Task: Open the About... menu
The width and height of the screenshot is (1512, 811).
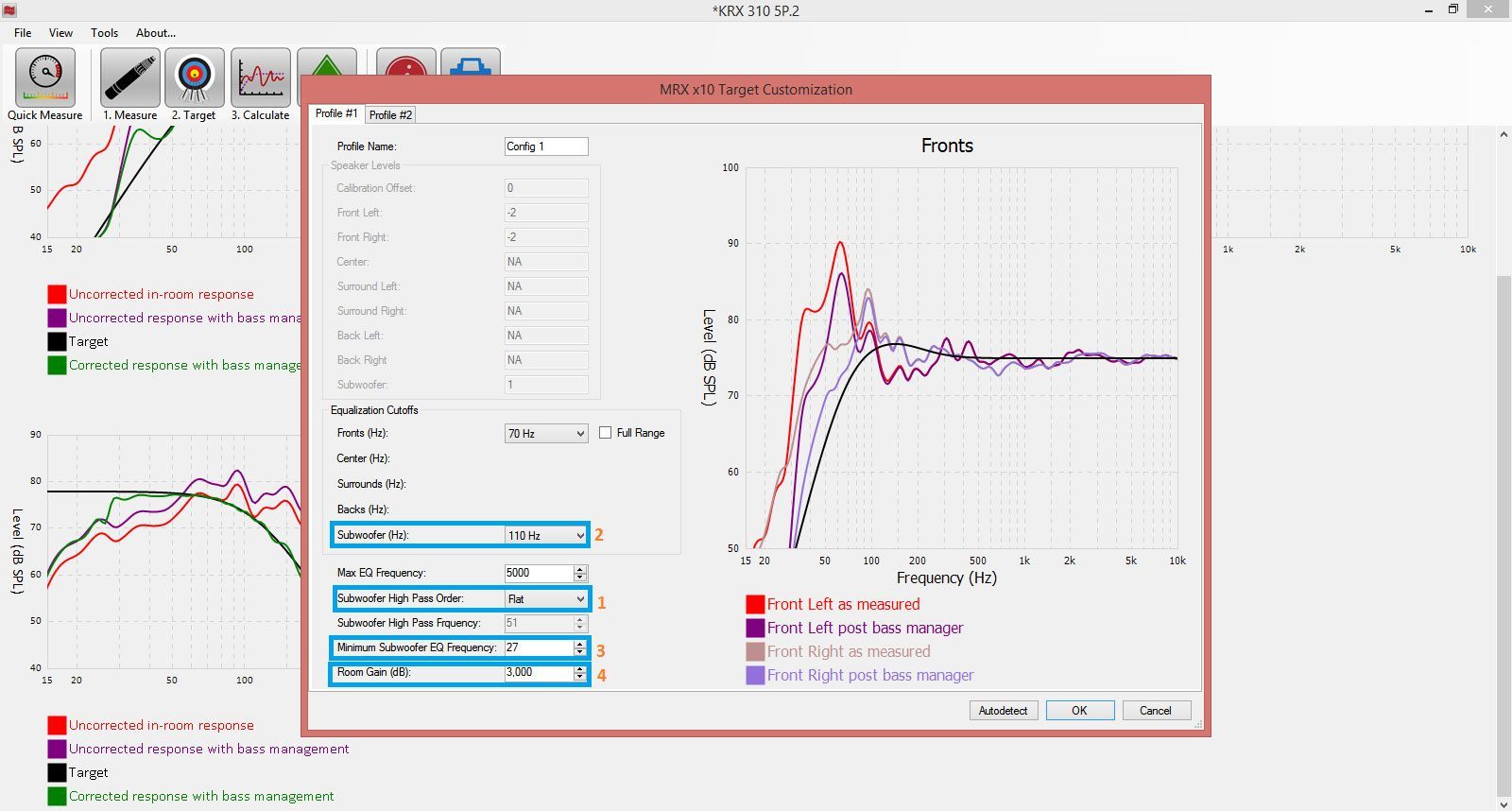Action: coord(156,32)
